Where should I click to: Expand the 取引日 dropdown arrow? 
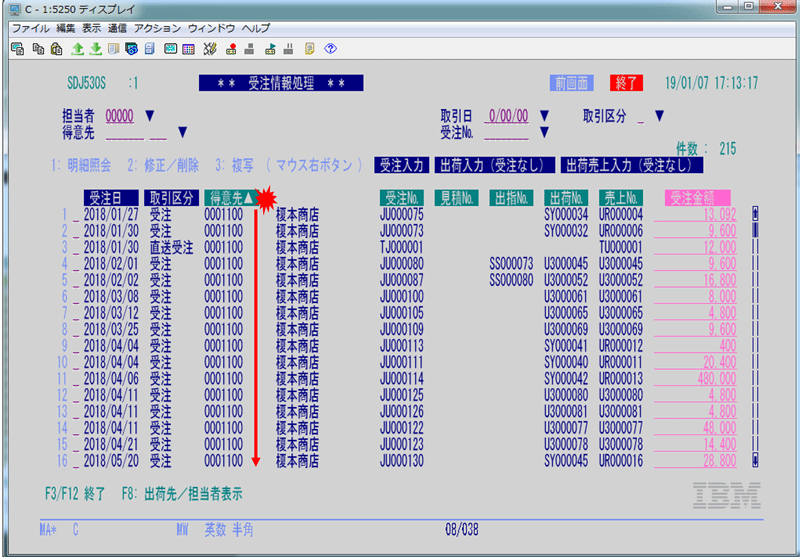pos(544,116)
